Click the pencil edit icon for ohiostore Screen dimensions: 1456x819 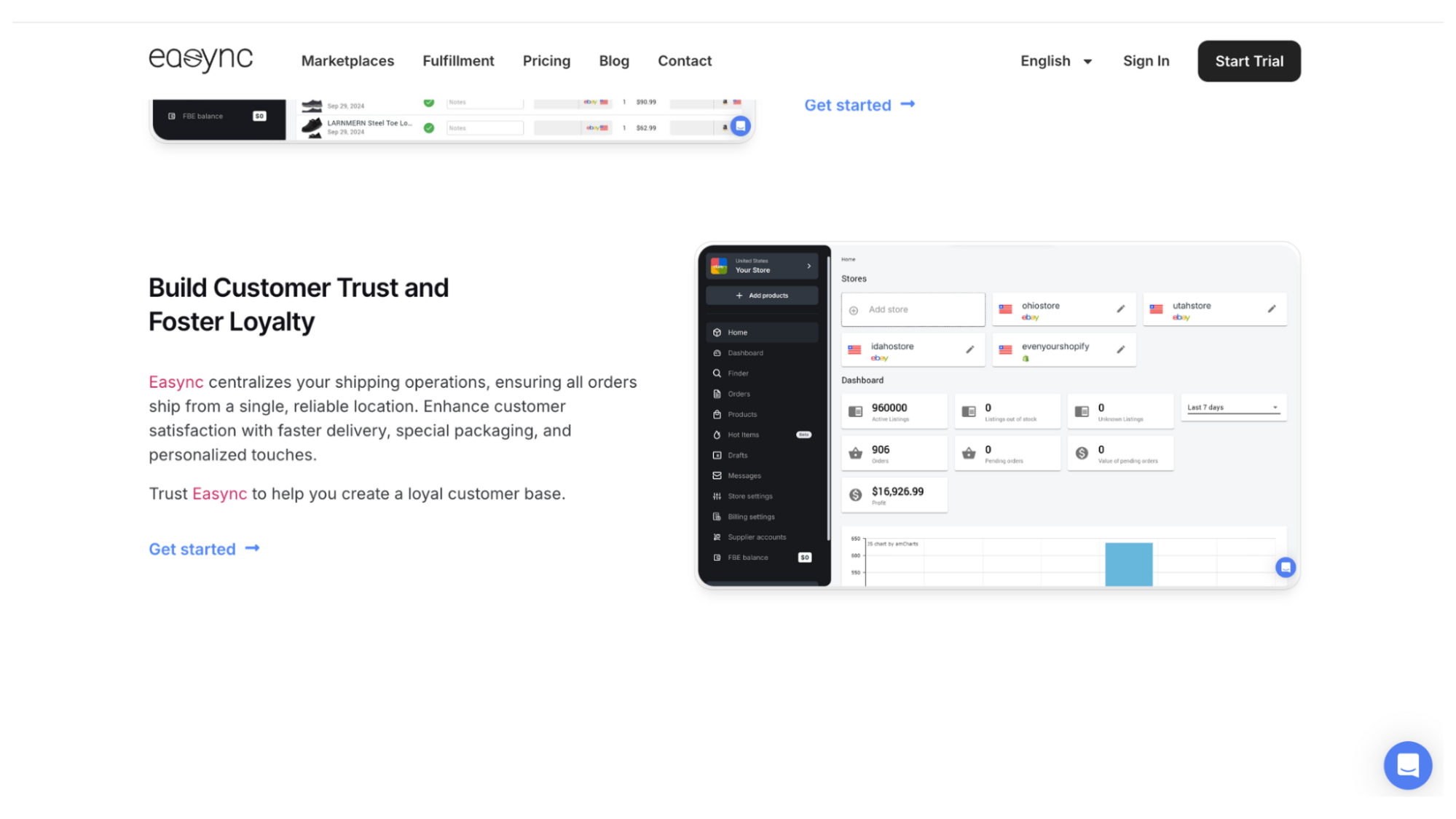coord(1120,309)
